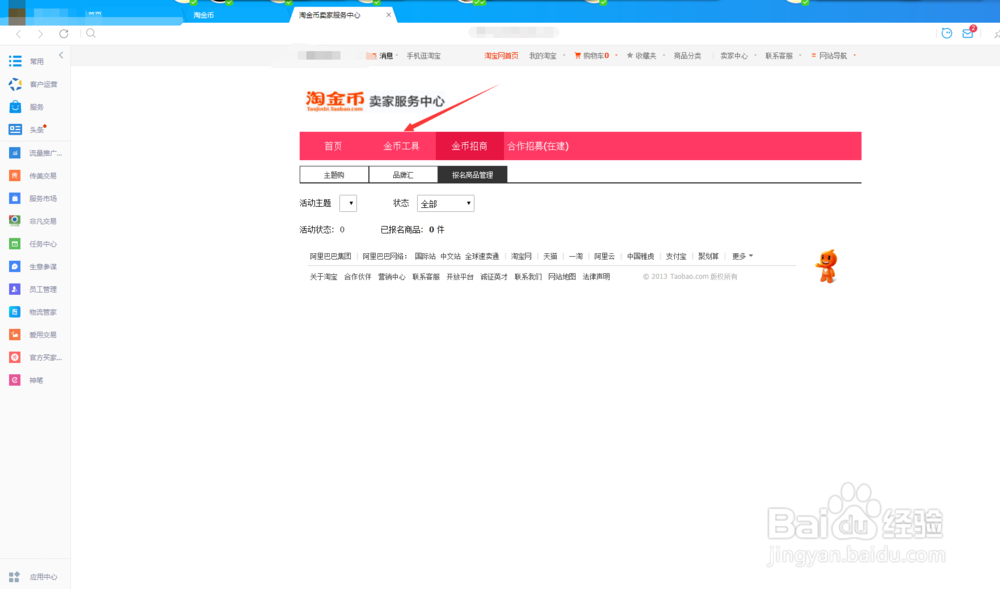Click the 全球速卖通 footer link
Screen dimensions: 1000x589
pyautogui.click(x=482, y=256)
